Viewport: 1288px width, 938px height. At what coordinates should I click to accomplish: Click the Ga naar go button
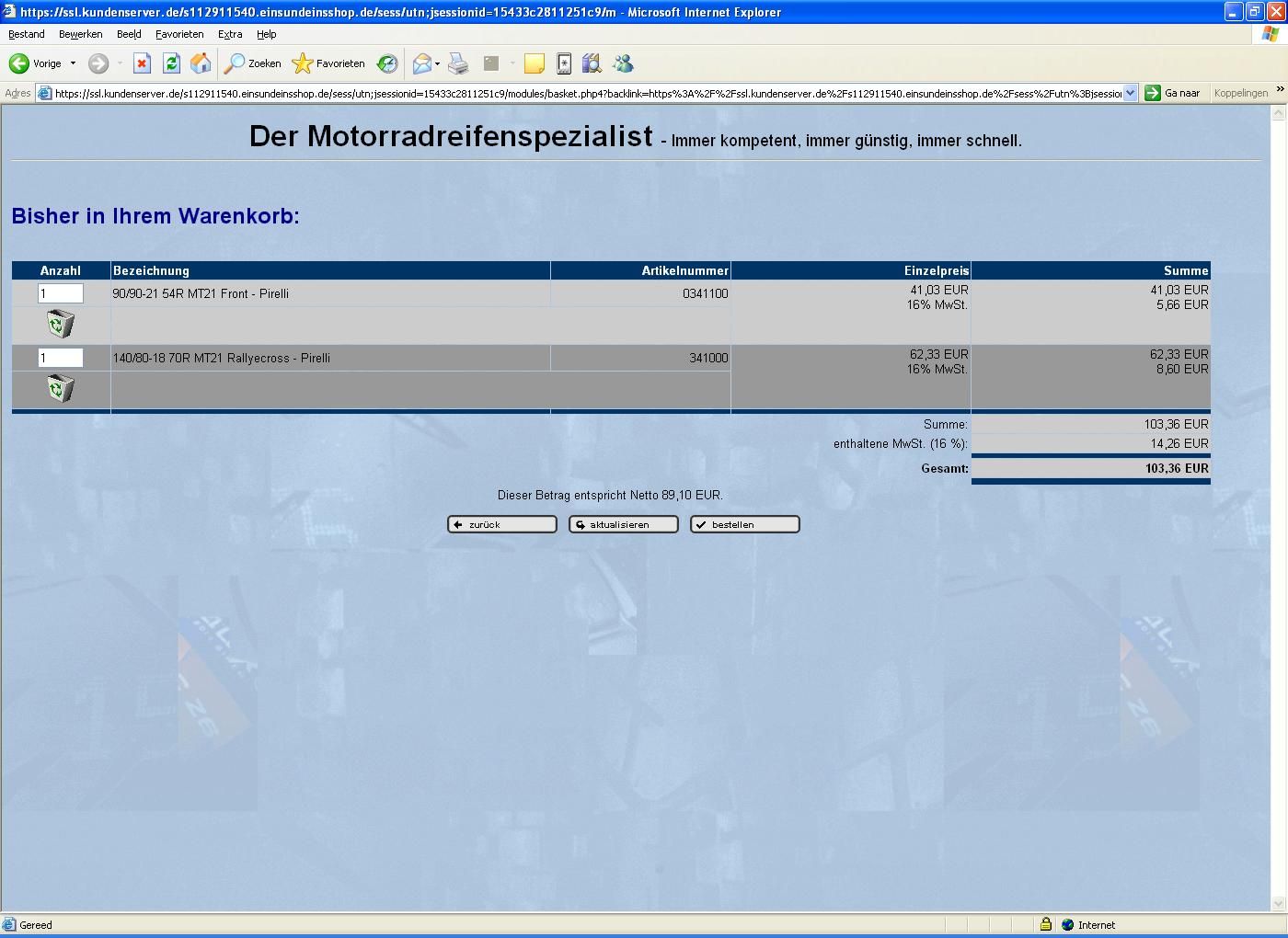(1173, 93)
